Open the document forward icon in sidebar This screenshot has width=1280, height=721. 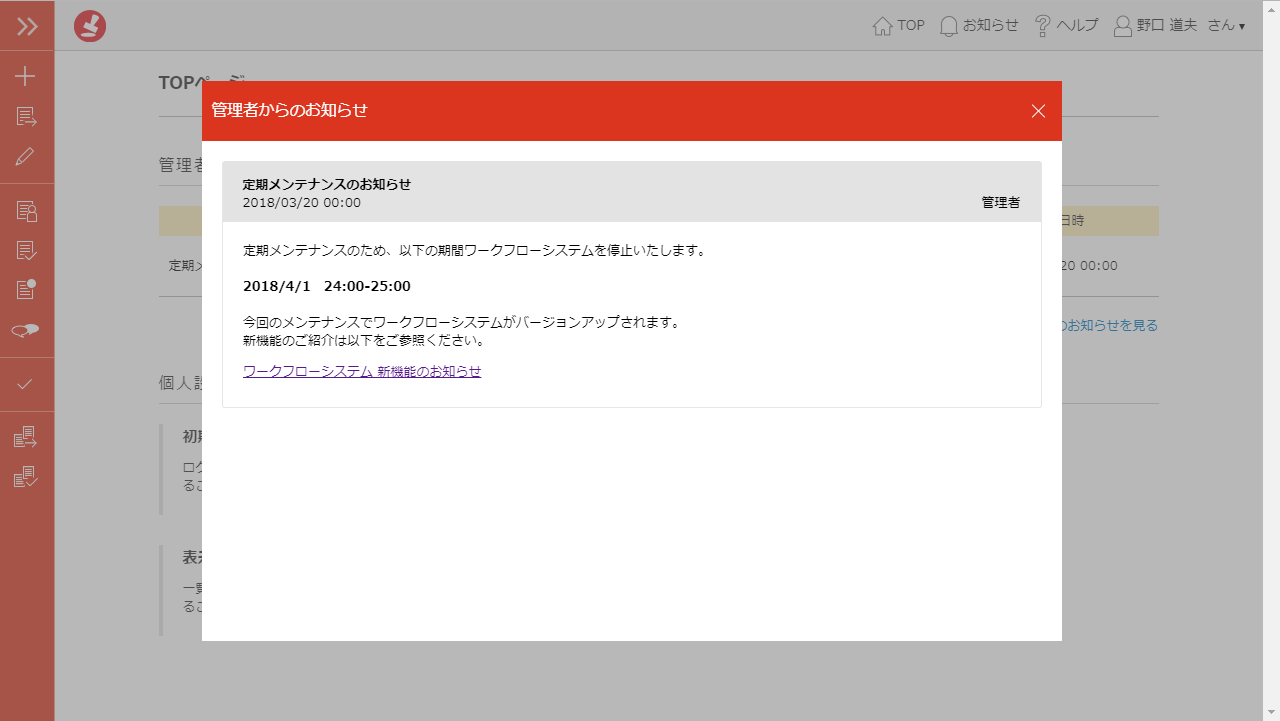(x=26, y=117)
